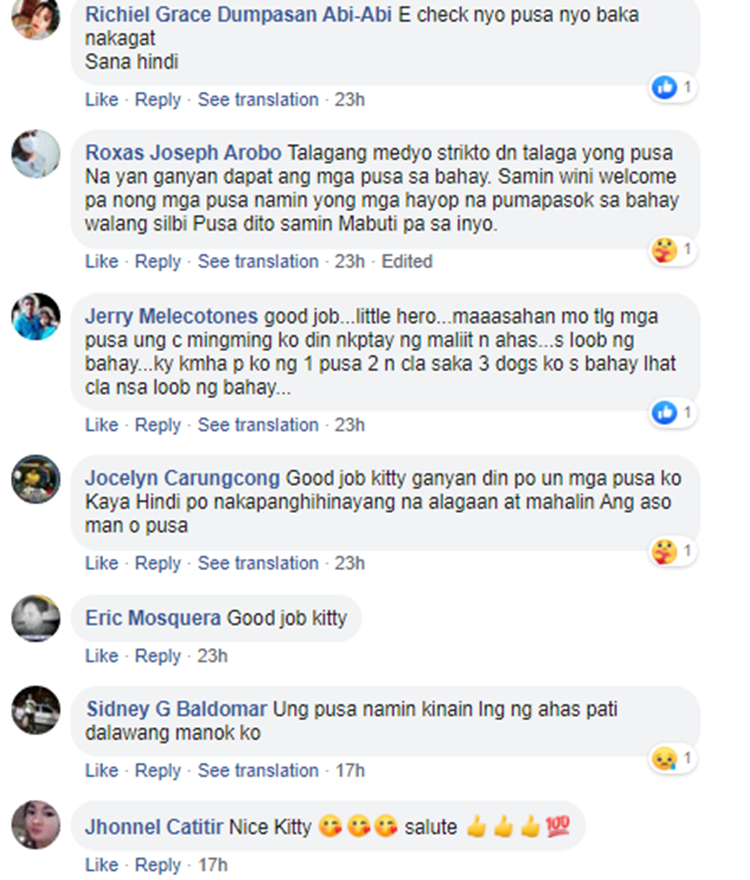
Task: Open care reaction on Roxas Joseph Arobo's comment
Action: tap(665, 249)
